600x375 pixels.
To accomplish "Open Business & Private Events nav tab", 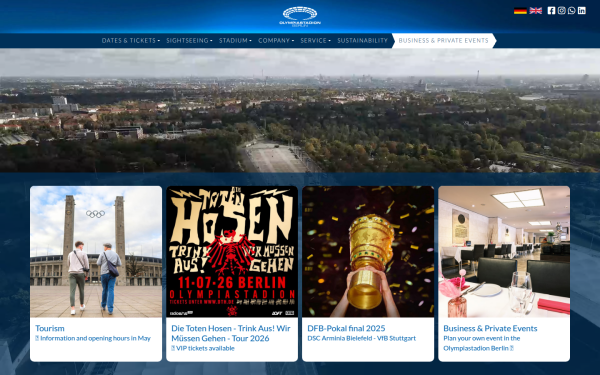I will [443, 41].
